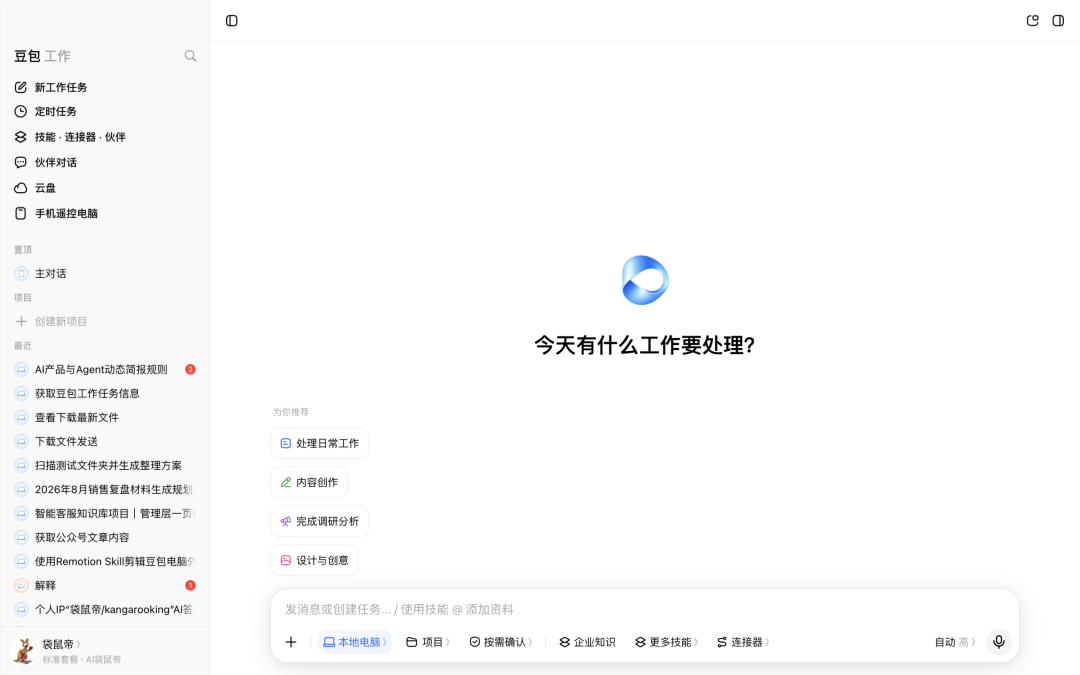The image size is (1080, 675).
Task: Click the new window icon top right
Action: point(1032,21)
